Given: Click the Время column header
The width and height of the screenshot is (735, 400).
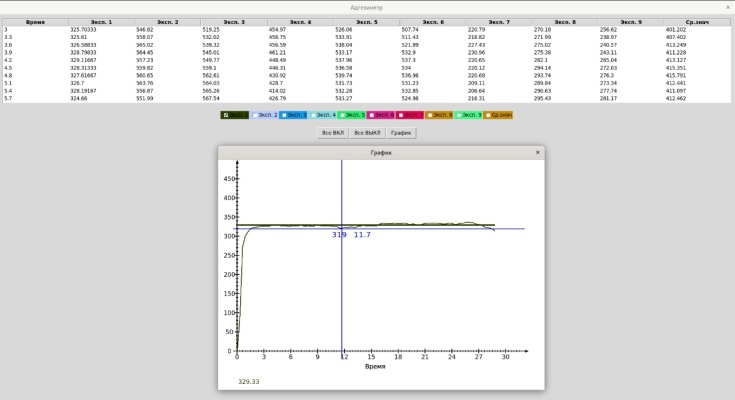Looking at the screenshot, I should 35,21.
